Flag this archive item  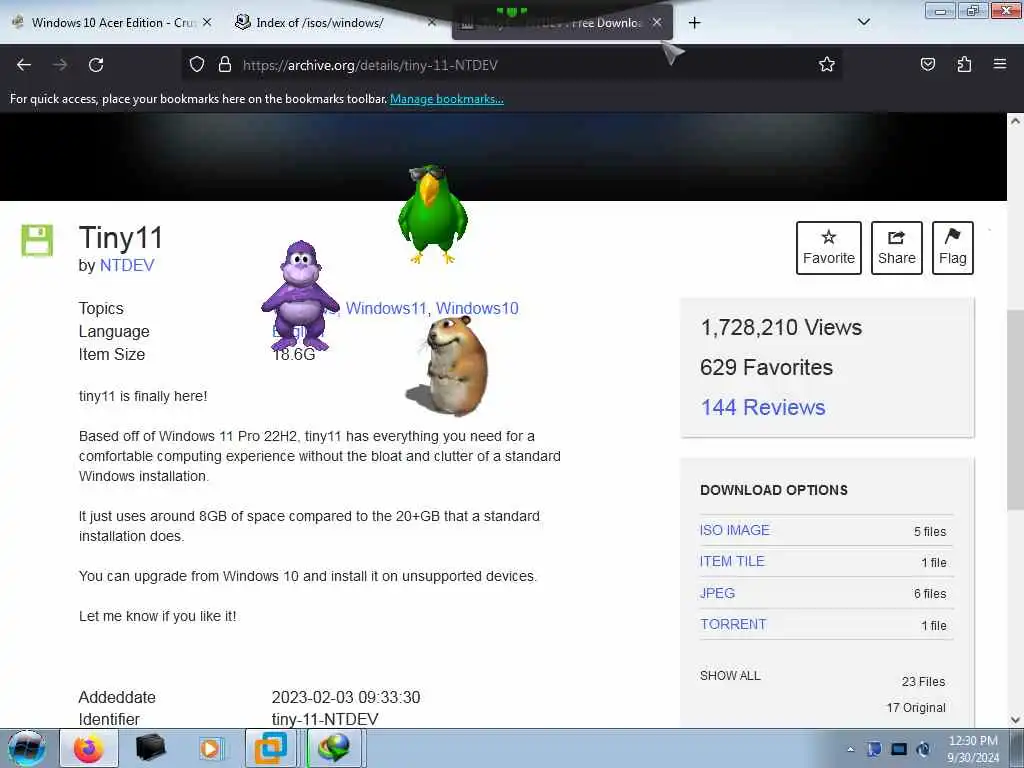953,248
